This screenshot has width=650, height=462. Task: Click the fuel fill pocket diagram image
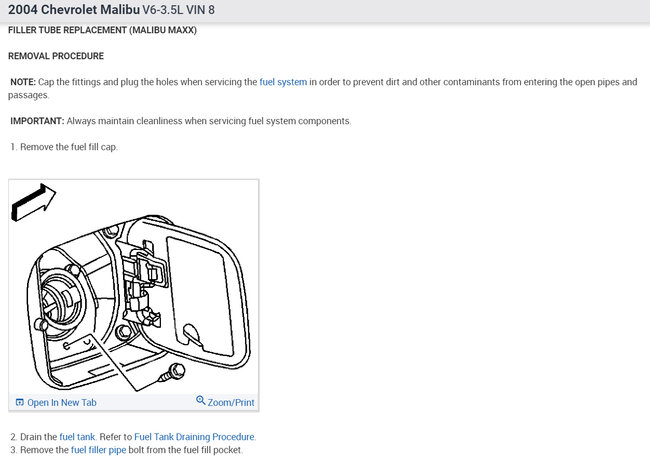[134, 287]
